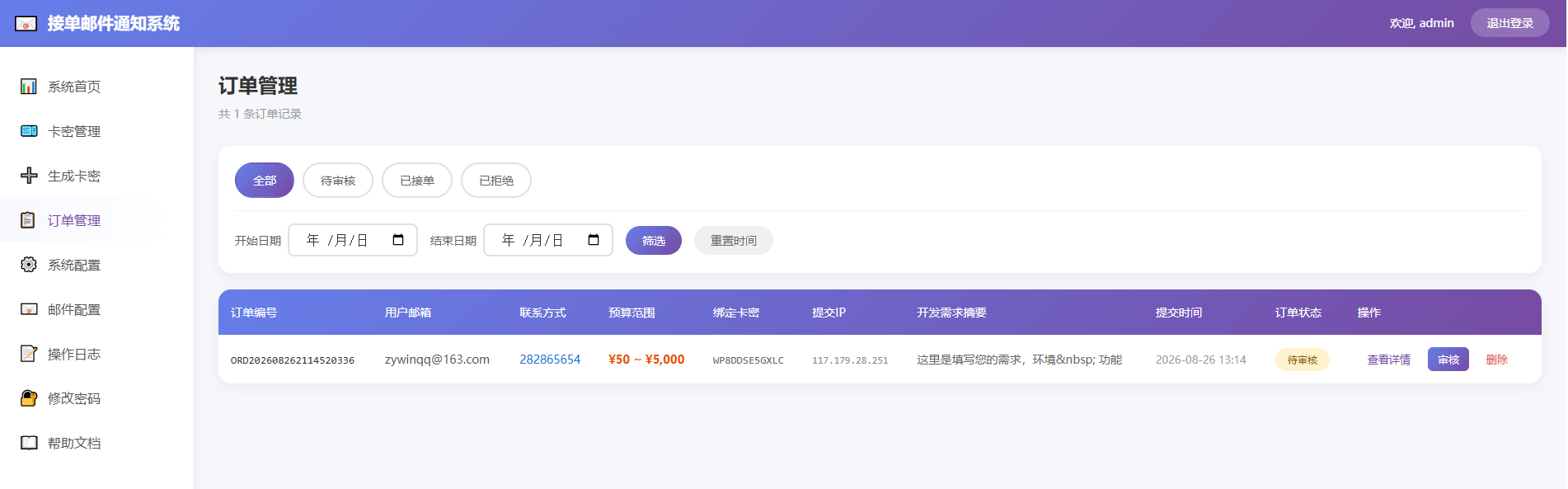Click IP address 117.179.28.251
The height and width of the screenshot is (489, 1568).
click(850, 360)
